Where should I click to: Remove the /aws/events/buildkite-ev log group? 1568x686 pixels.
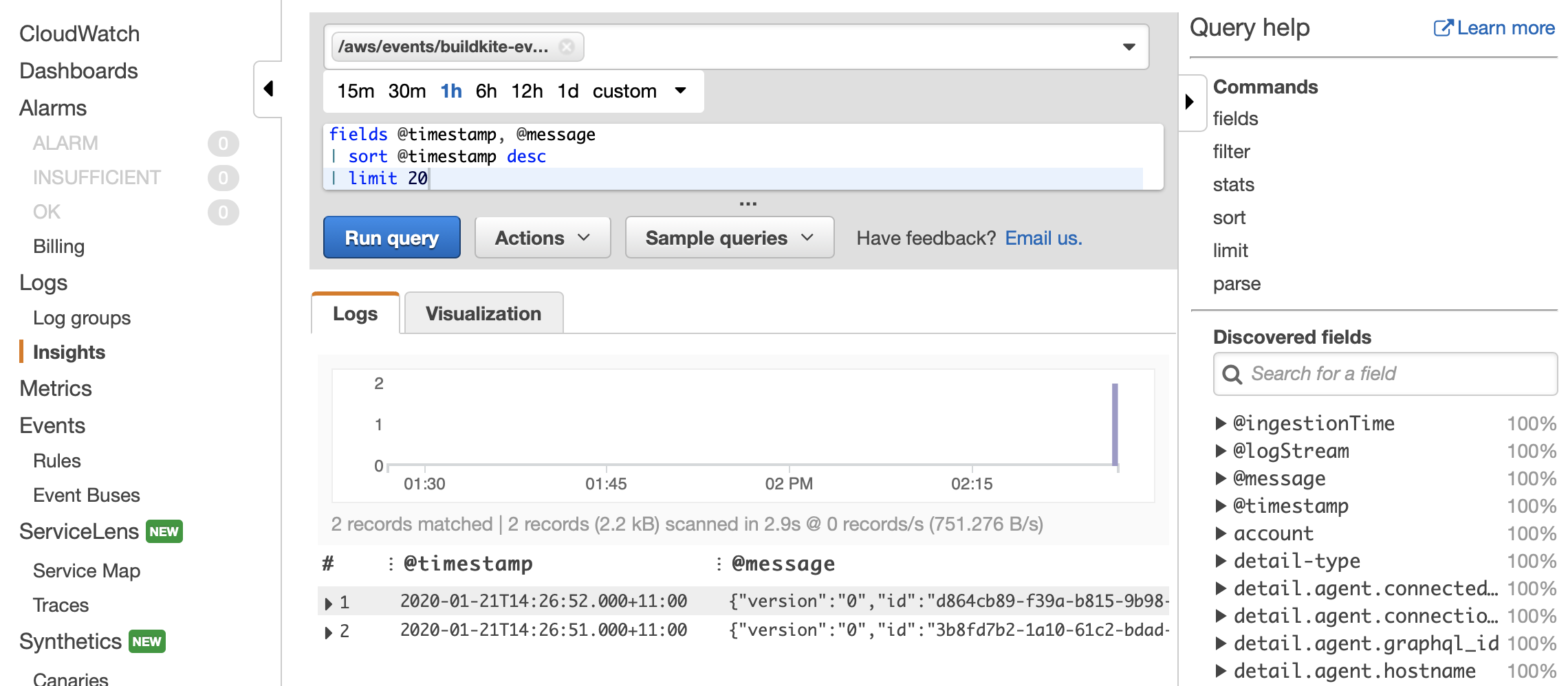coord(567,47)
